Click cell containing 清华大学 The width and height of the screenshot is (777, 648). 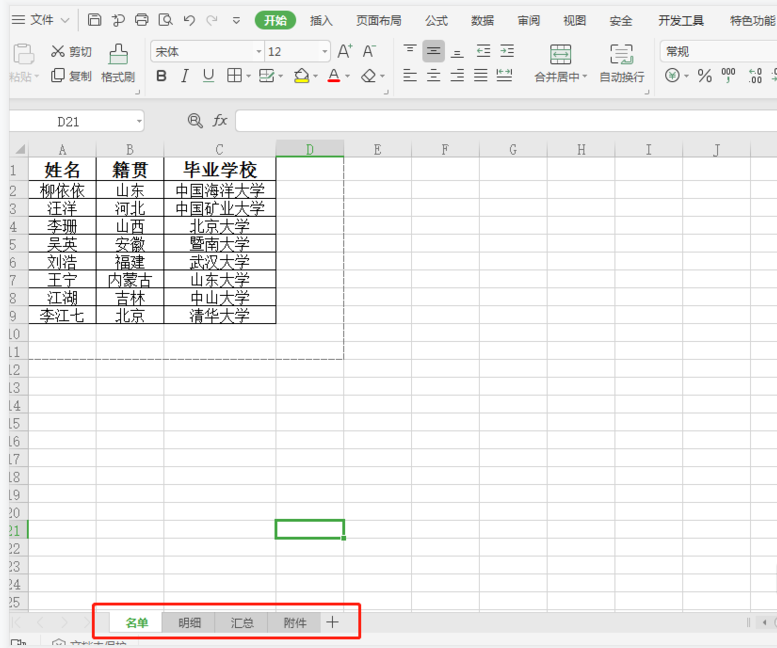tap(220, 315)
